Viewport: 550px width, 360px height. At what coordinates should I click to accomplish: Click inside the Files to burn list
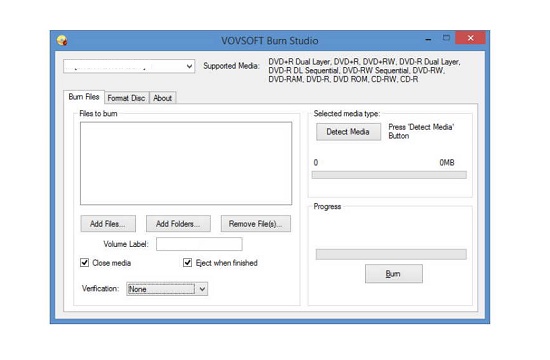(186, 163)
